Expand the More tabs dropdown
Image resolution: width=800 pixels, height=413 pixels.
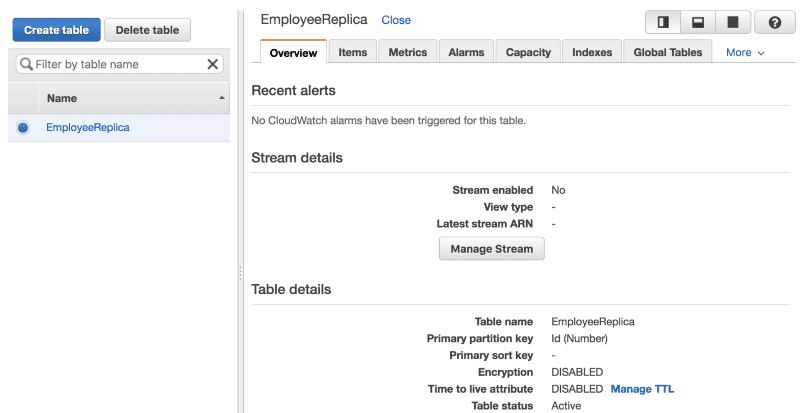(x=745, y=52)
